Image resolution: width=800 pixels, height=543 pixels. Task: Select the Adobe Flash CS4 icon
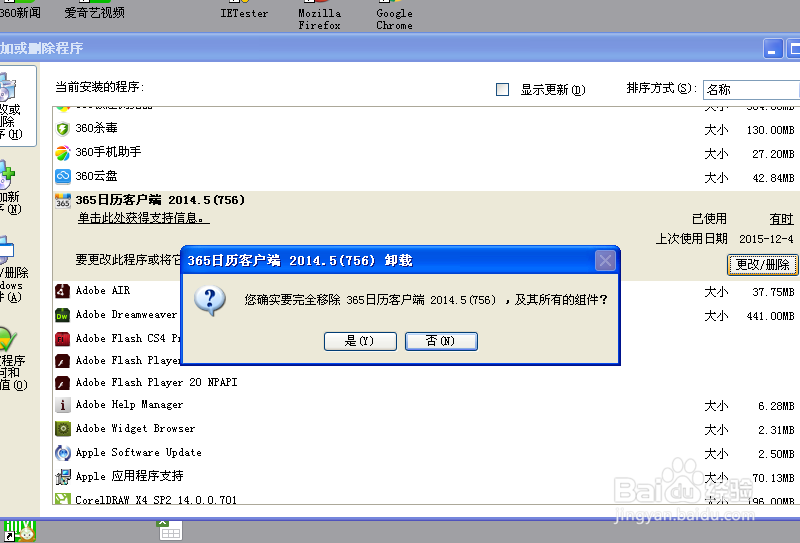[x=63, y=338]
